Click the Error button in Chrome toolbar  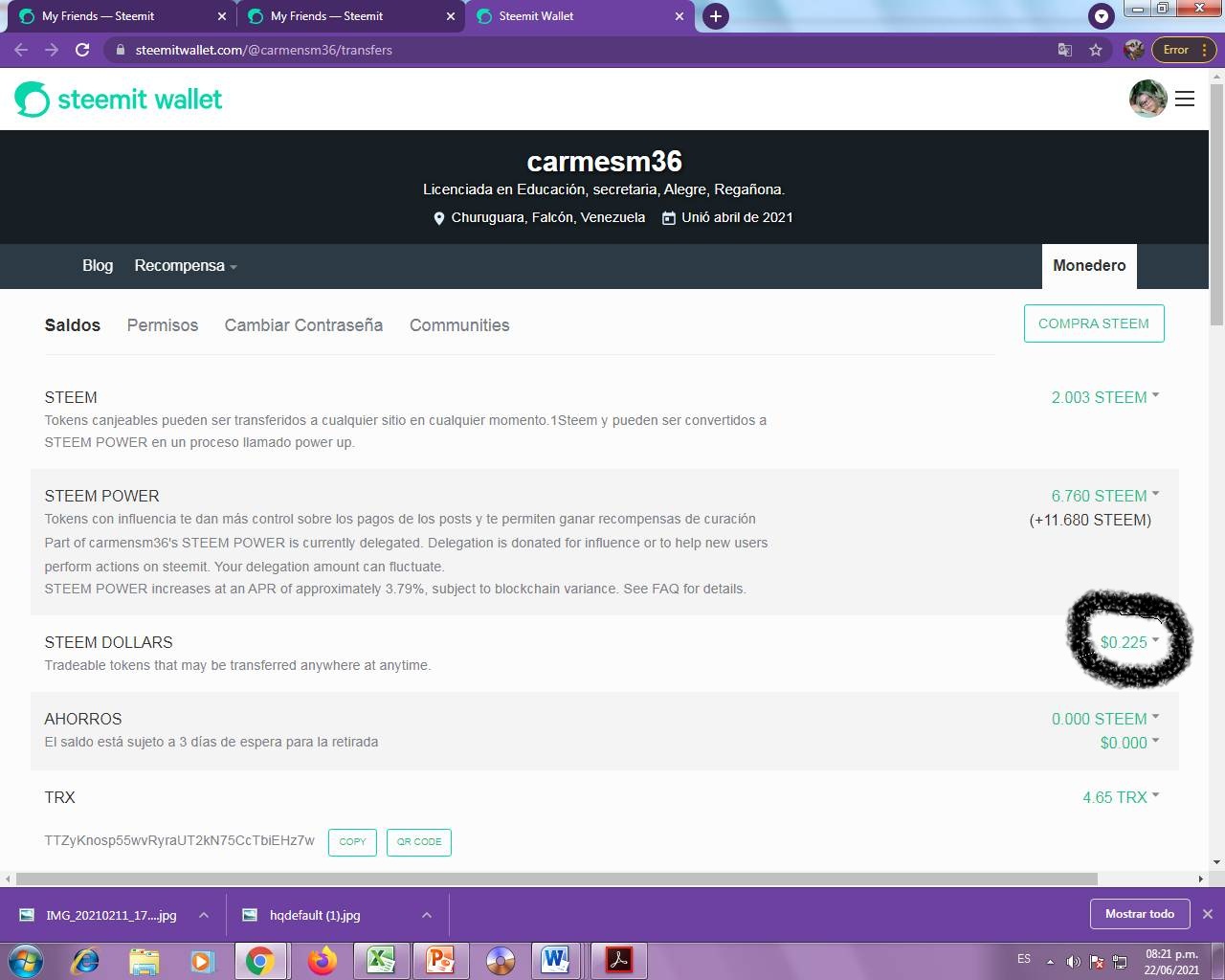pos(1184,50)
